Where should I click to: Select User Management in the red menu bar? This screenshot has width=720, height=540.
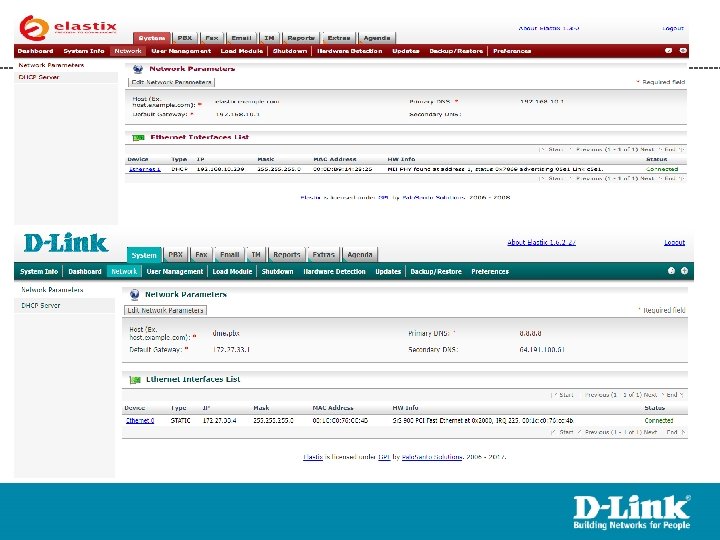[x=181, y=51]
